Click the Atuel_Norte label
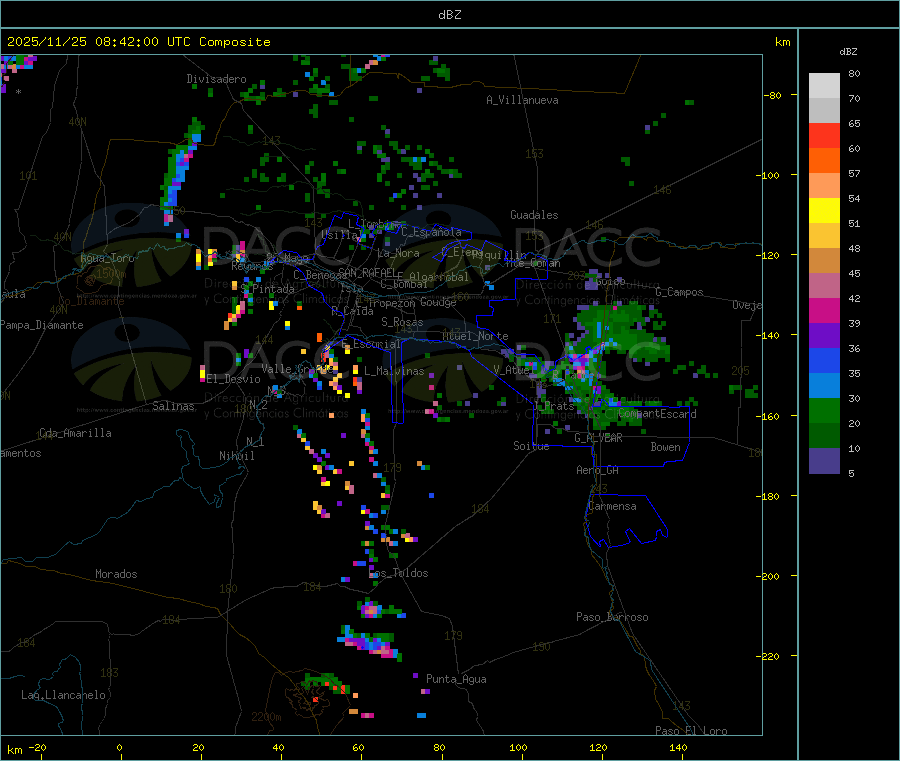Viewport: 900px width, 761px height. (x=475, y=336)
